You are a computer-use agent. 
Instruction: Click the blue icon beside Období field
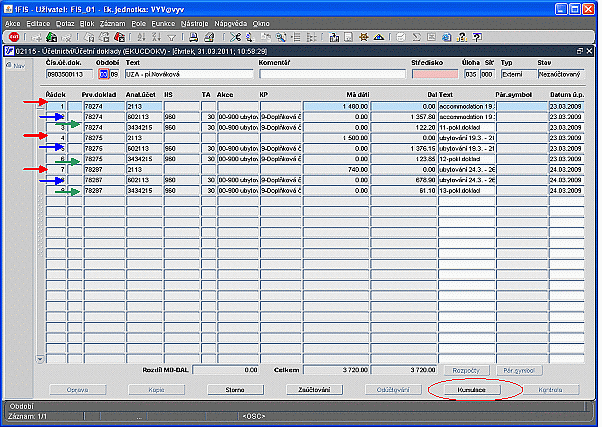tap(102, 74)
